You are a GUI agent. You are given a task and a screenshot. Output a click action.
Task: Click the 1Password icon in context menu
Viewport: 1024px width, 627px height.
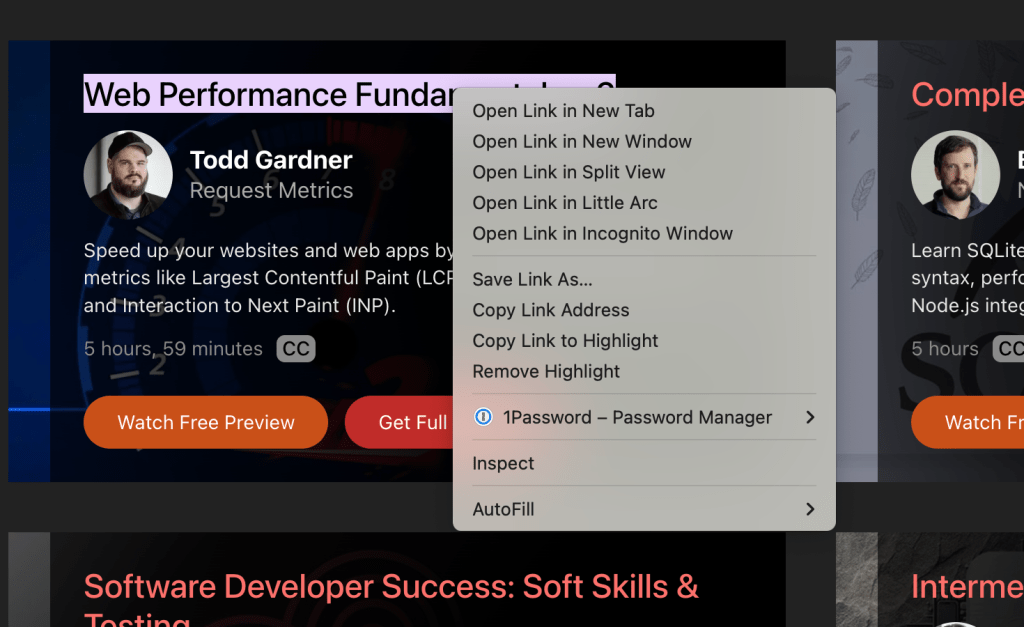coord(484,417)
